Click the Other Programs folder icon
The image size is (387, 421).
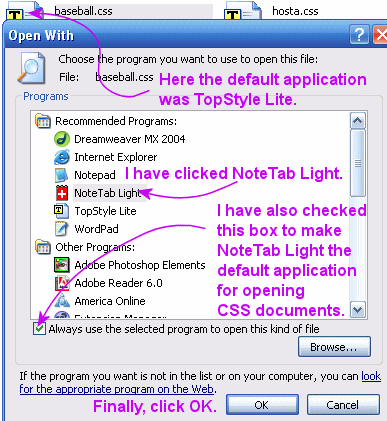coord(43,247)
